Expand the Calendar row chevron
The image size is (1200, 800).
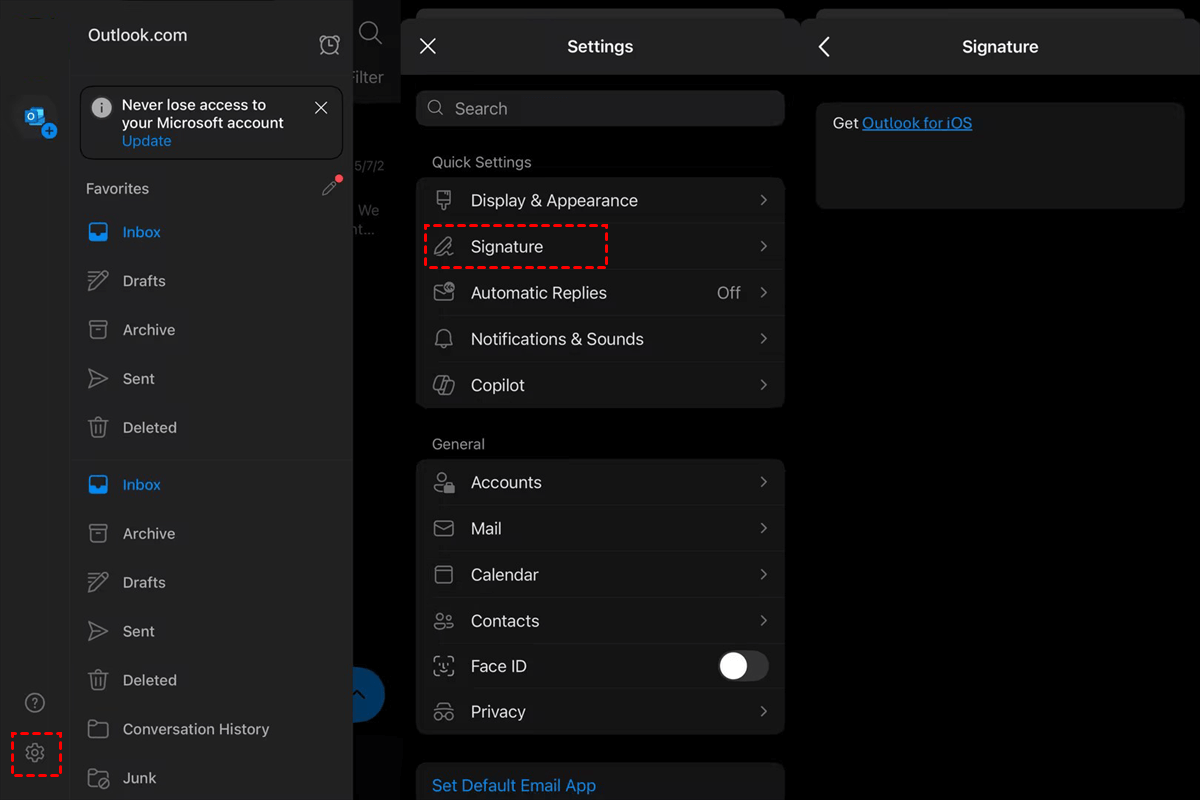pyautogui.click(x=763, y=575)
